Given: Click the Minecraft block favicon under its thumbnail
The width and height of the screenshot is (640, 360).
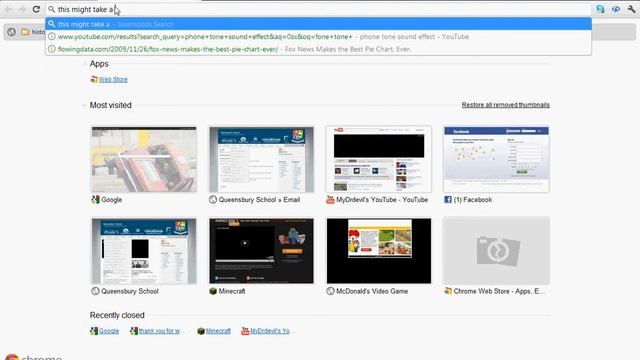Looking at the screenshot, I should [213, 291].
